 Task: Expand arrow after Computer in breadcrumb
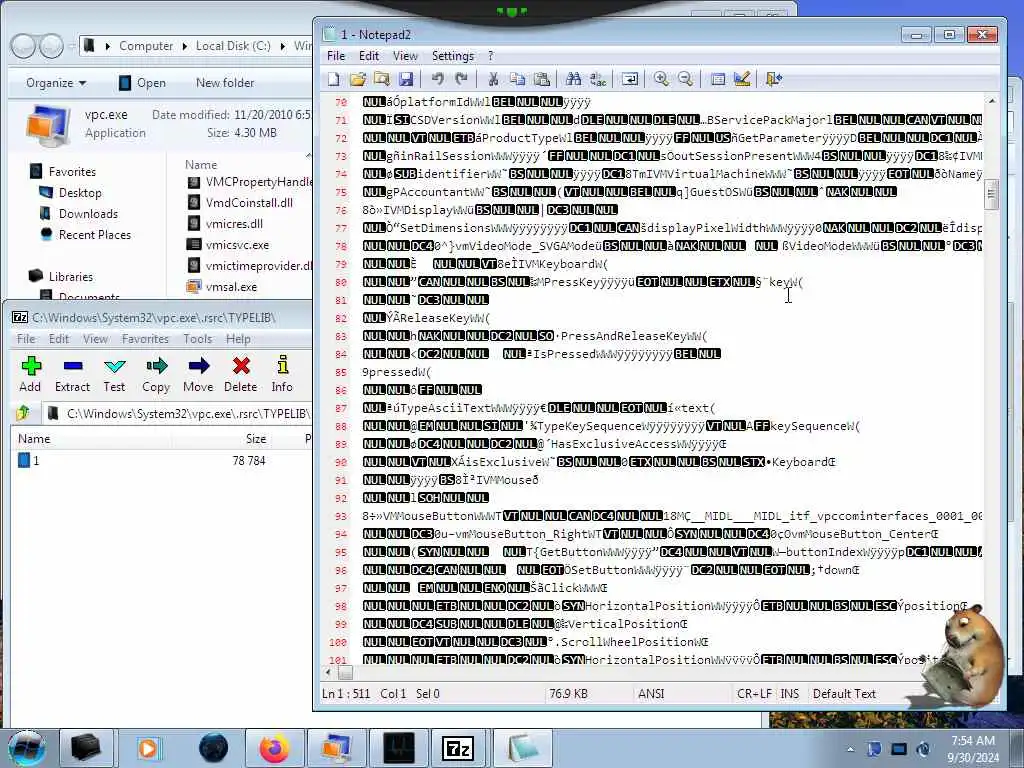pos(185,46)
